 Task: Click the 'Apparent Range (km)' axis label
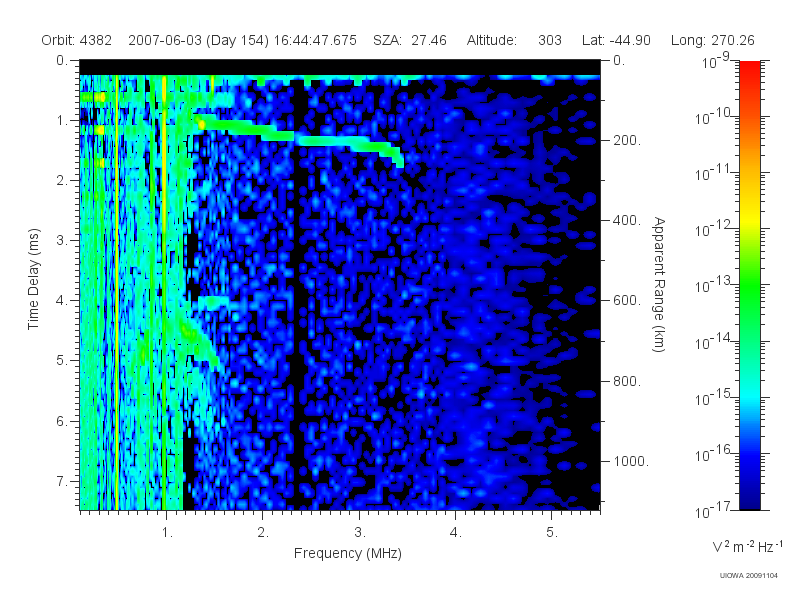coord(659,285)
